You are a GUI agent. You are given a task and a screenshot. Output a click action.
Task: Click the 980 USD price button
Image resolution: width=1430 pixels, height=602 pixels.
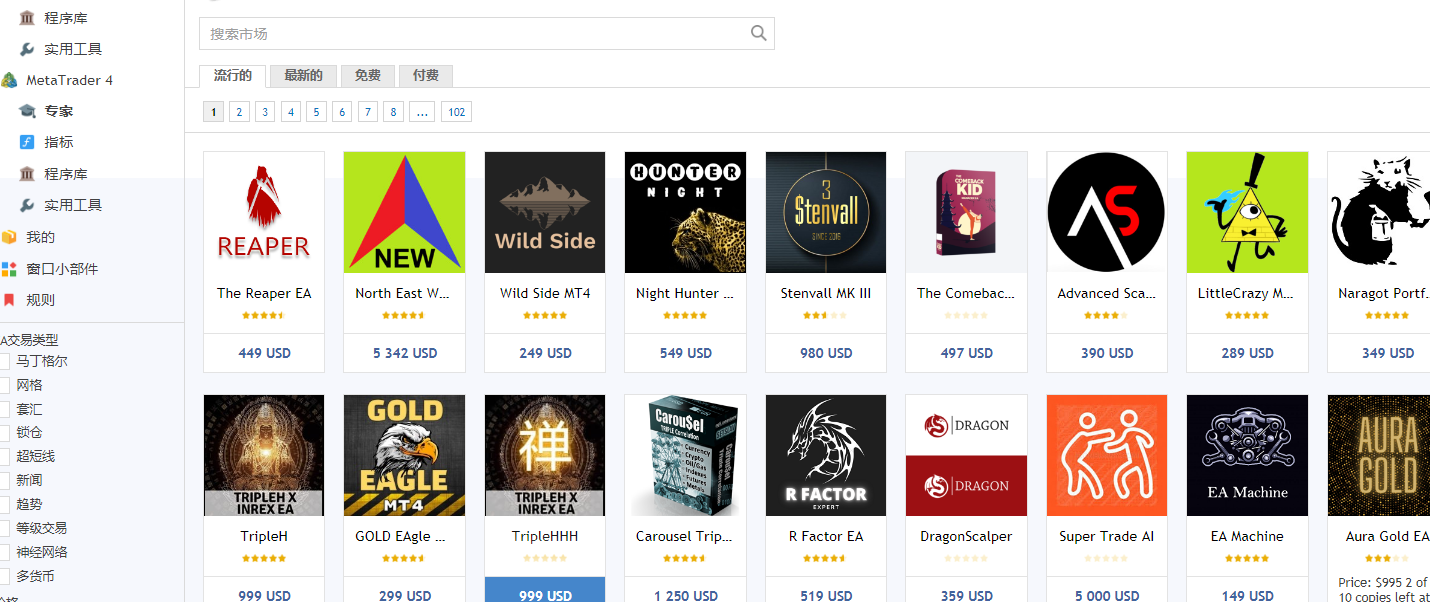[x=826, y=353]
